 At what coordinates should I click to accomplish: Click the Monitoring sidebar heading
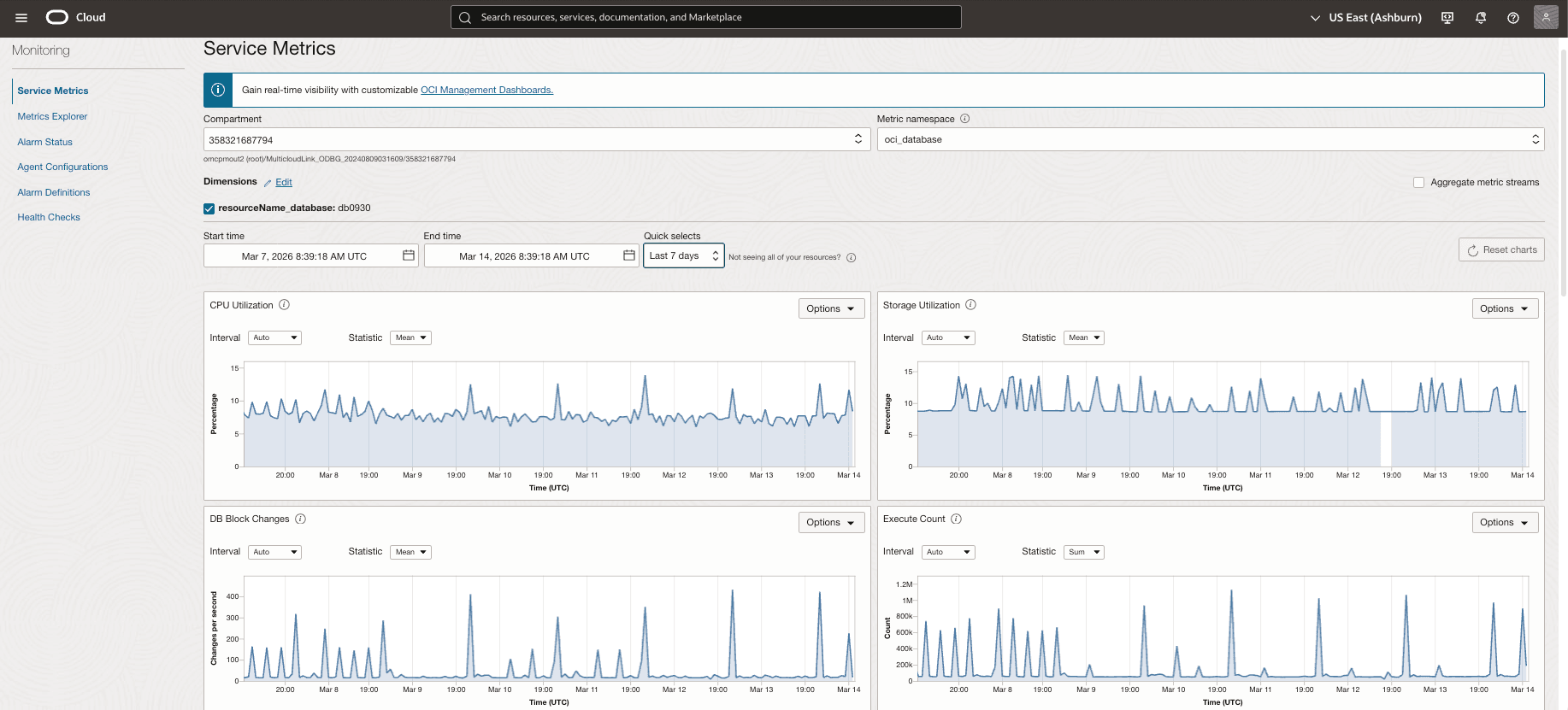point(41,50)
